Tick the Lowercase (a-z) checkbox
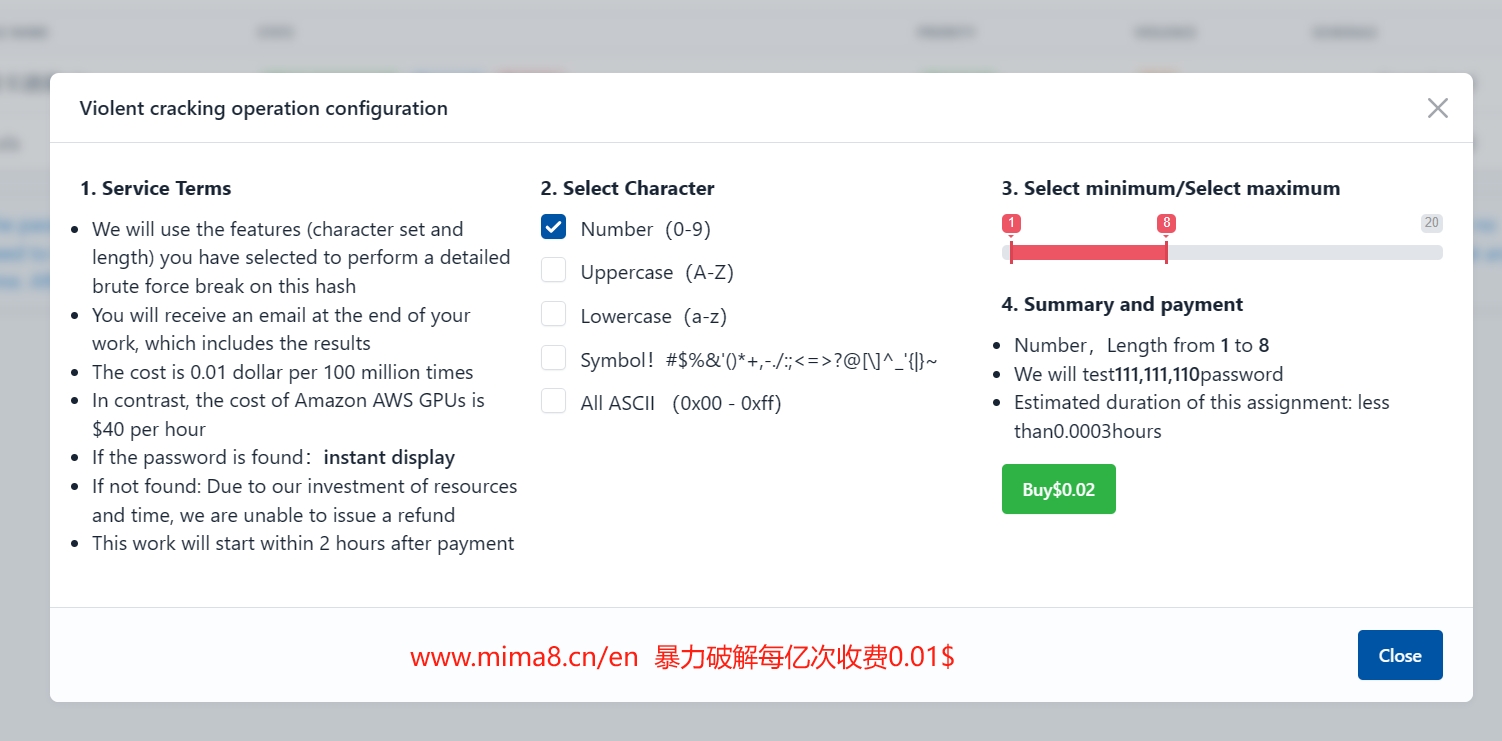The height and width of the screenshot is (741, 1502). coord(554,315)
